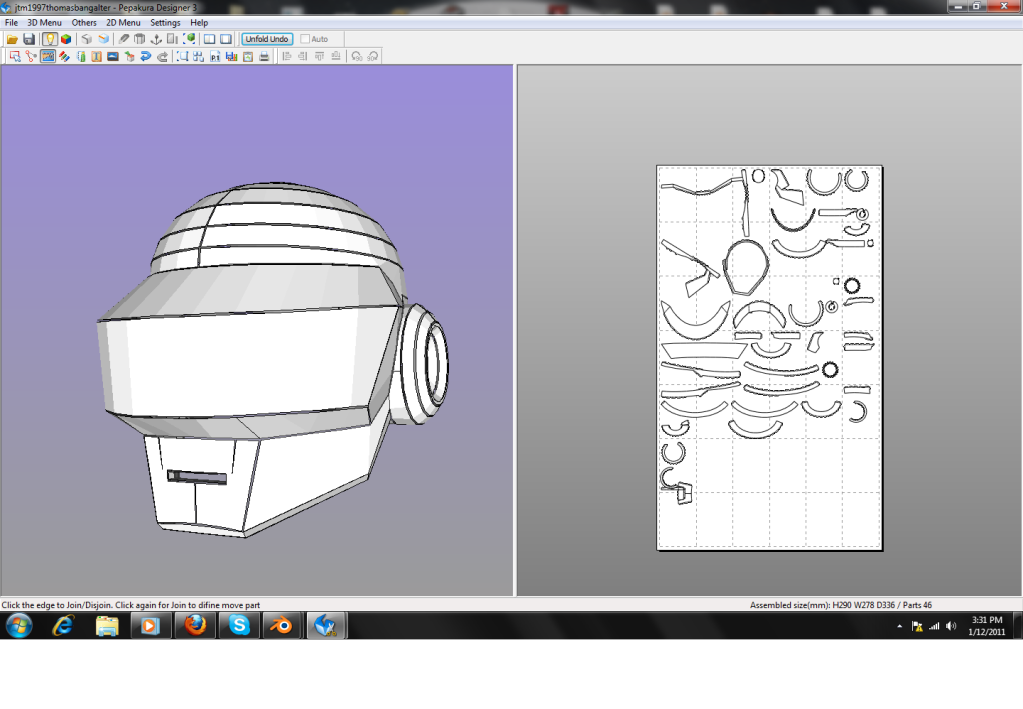The width and height of the screenshot is (1023, 709).
Task: Click the blue curved arrow icon
Action: click(x=145, y=56)
